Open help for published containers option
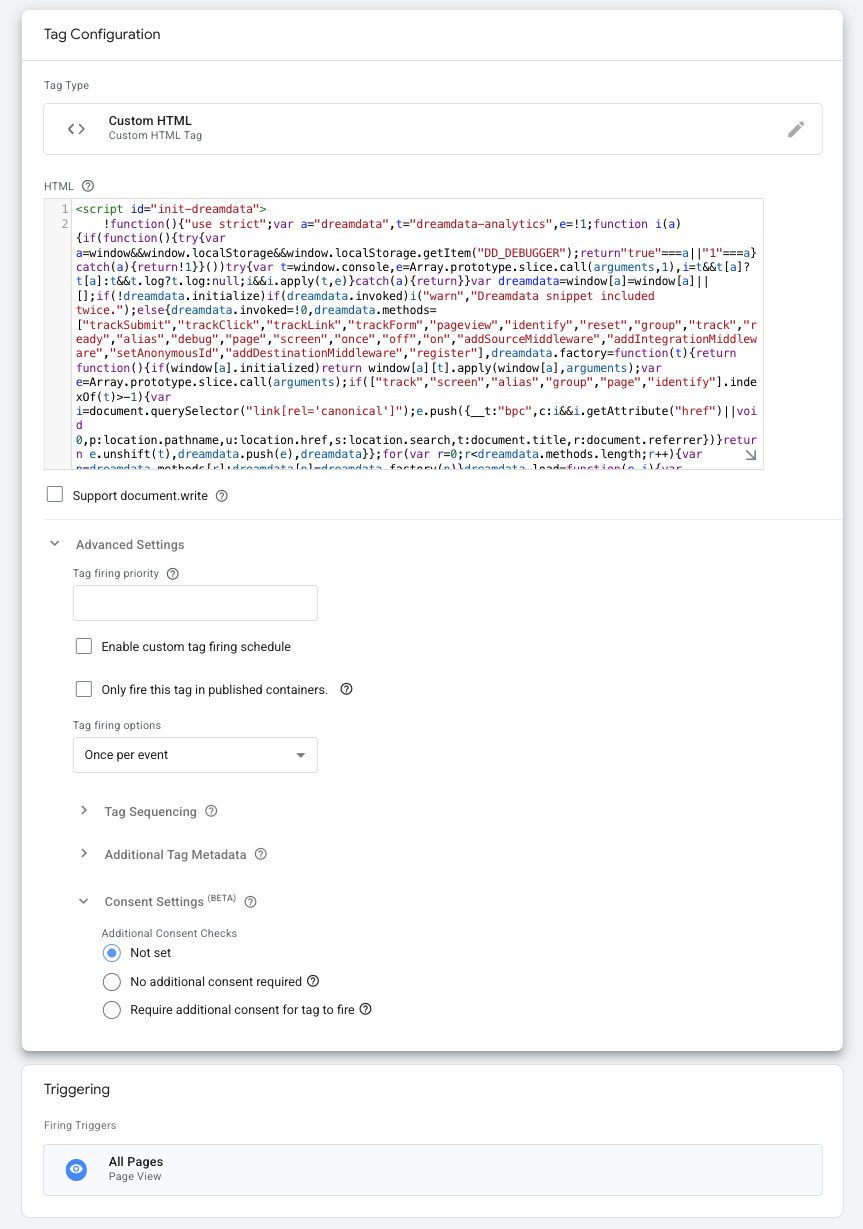The width and height of the screenshot is (863, 1229). click(348, 689)
